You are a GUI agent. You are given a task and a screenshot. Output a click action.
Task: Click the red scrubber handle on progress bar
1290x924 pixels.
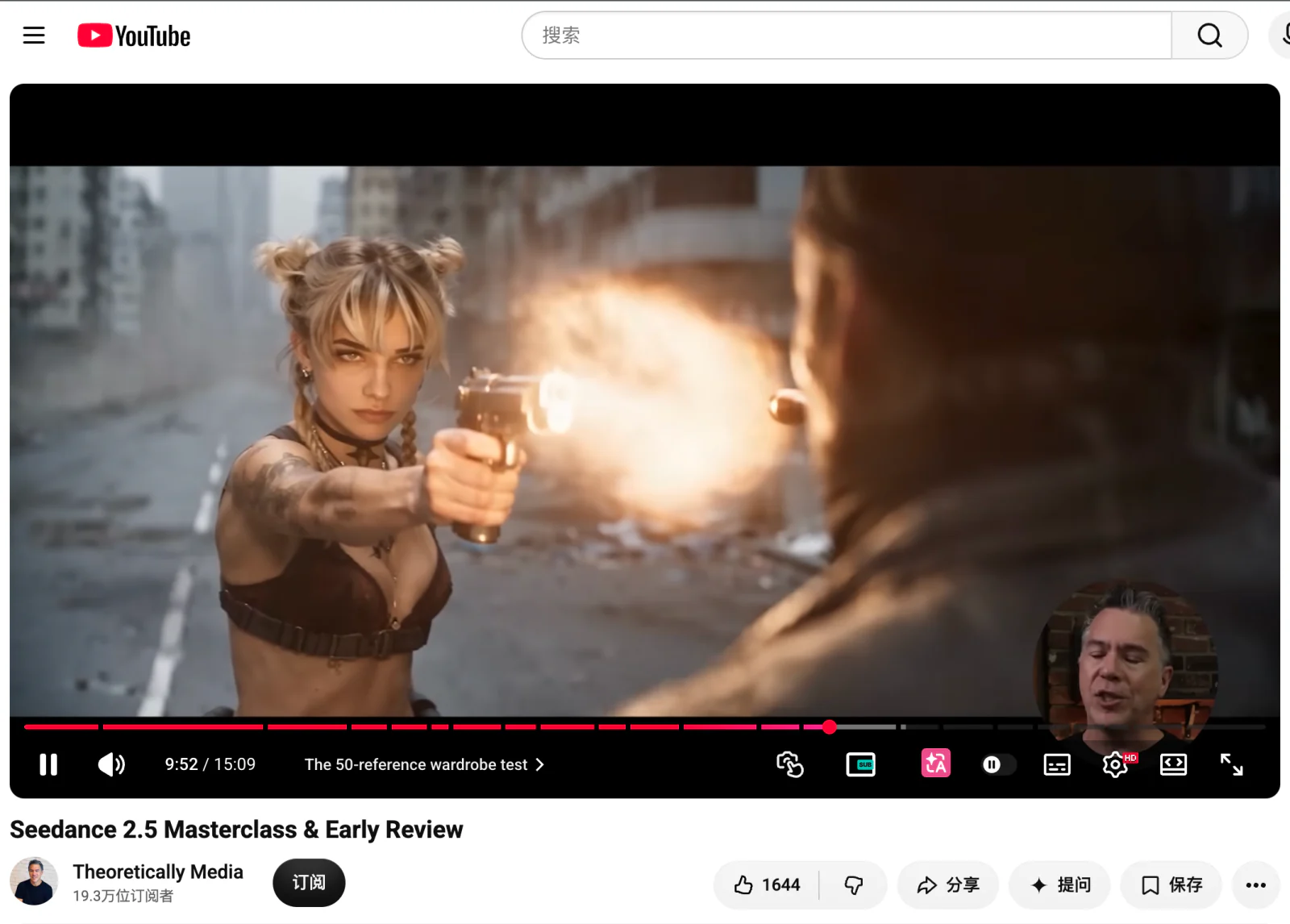[829, 727]
